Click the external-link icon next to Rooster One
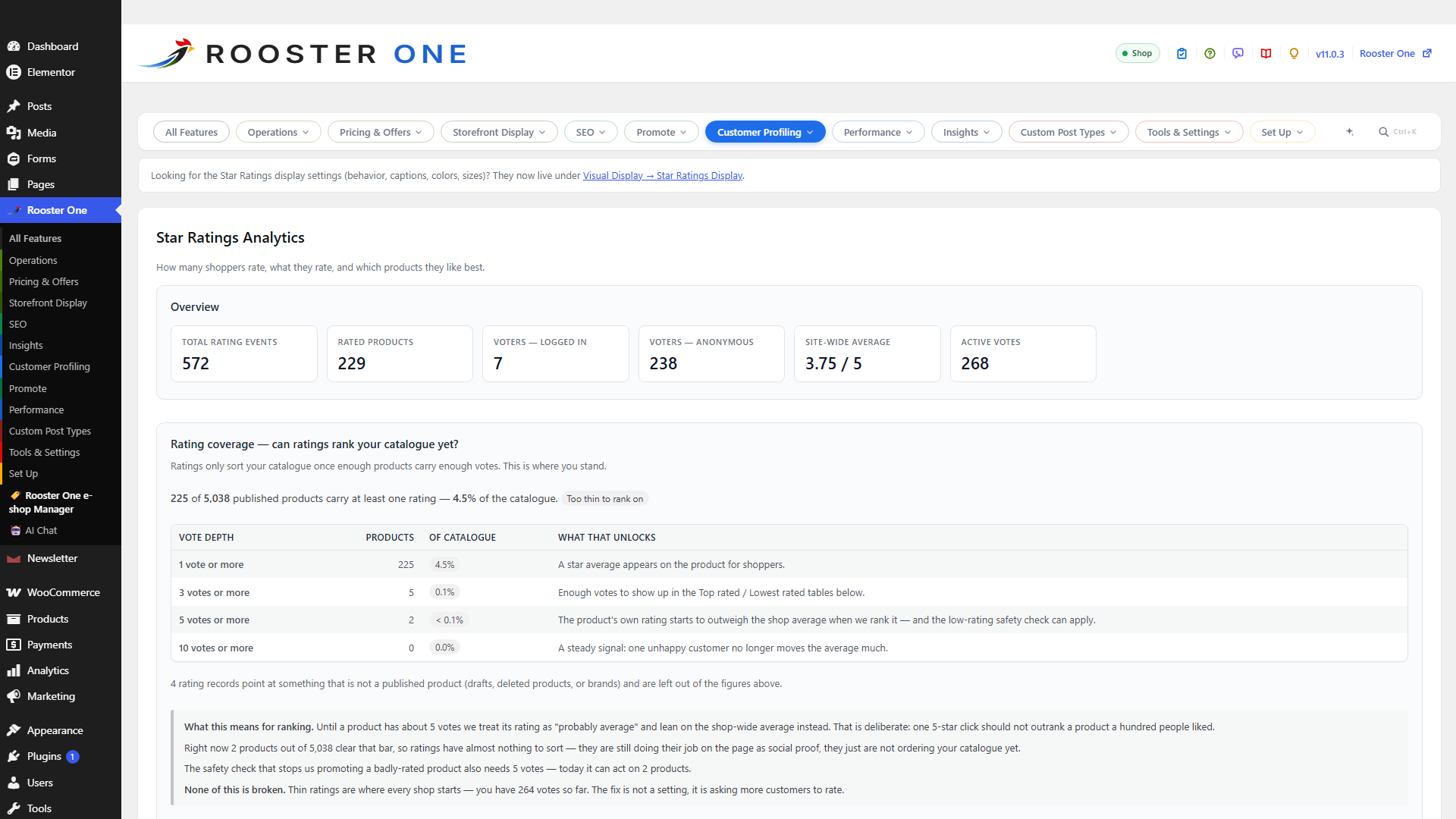Screen dimensions: 1456x819 pyautogui.click(x=1427, y=54)
